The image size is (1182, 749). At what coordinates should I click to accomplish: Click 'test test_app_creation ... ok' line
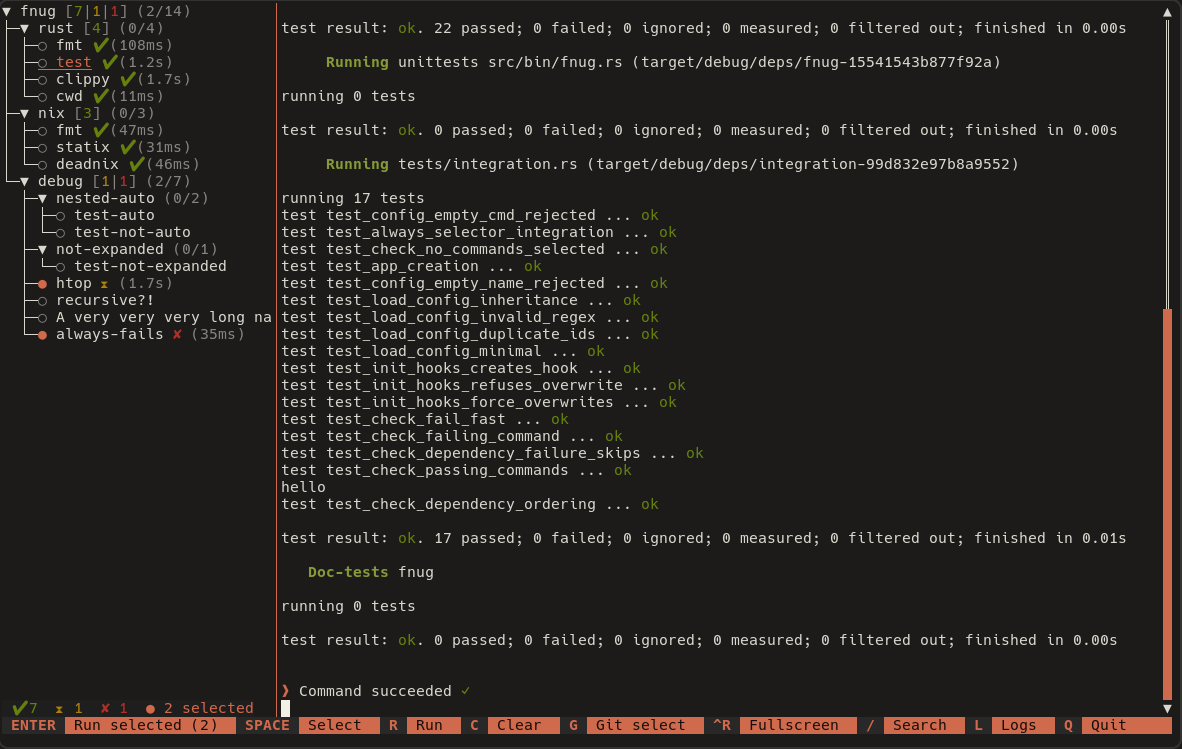click(411, 267)
